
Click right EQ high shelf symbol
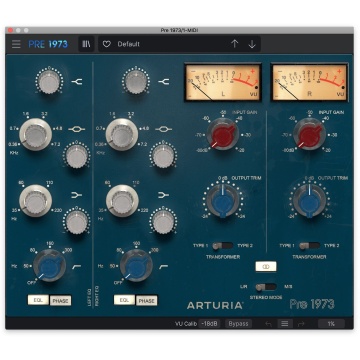(164, 81)
